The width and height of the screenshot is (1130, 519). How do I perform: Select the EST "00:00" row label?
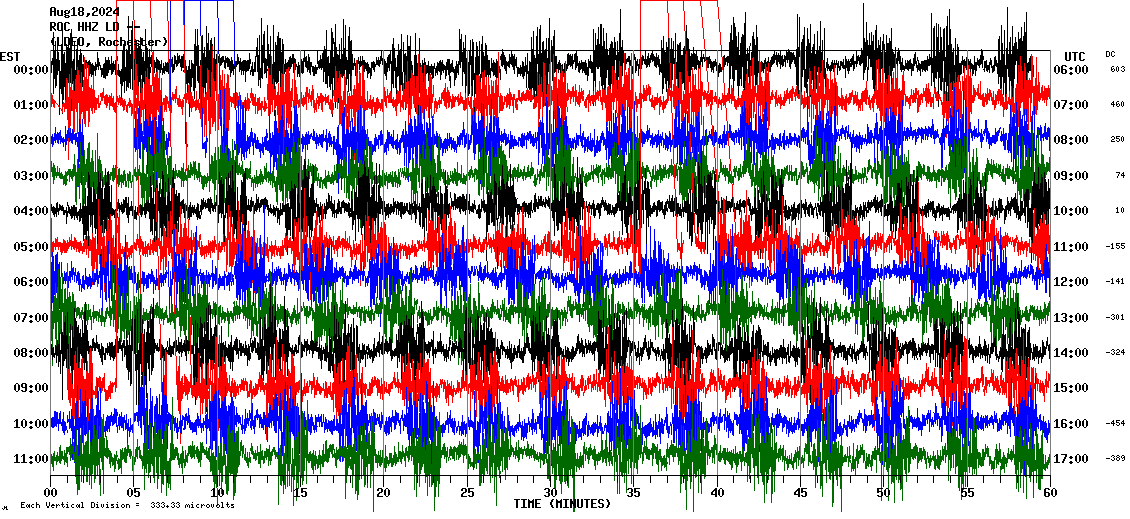coord(30,69)
